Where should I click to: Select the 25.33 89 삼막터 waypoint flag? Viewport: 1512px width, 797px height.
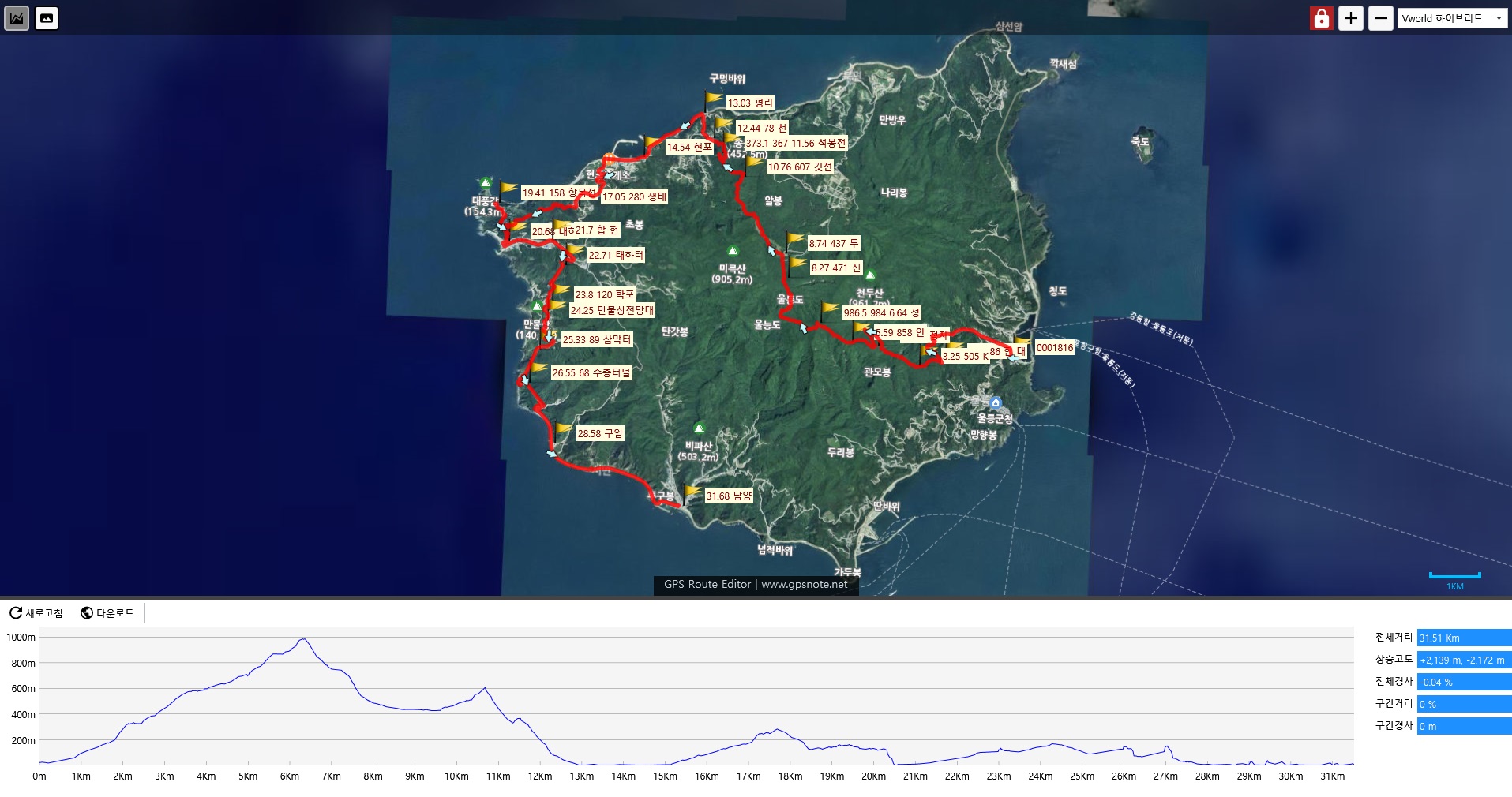[549, 339]
